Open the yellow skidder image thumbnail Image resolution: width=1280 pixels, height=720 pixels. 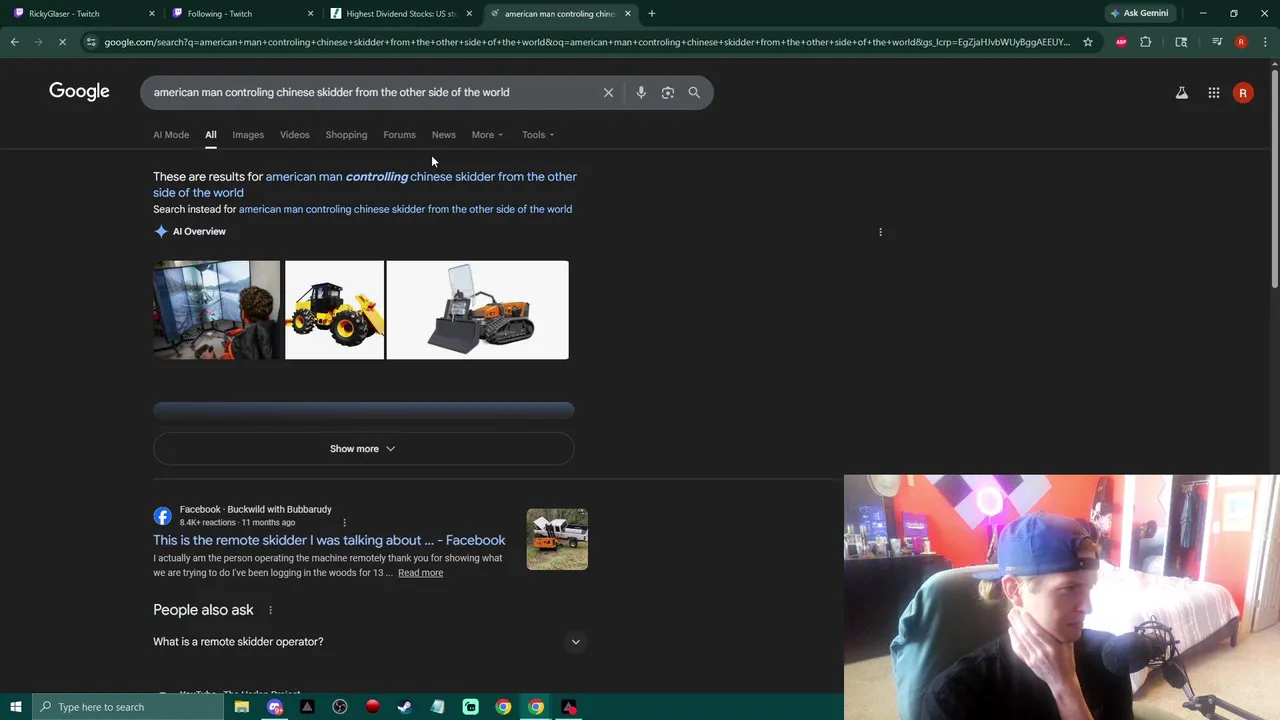tap(334, 310)
